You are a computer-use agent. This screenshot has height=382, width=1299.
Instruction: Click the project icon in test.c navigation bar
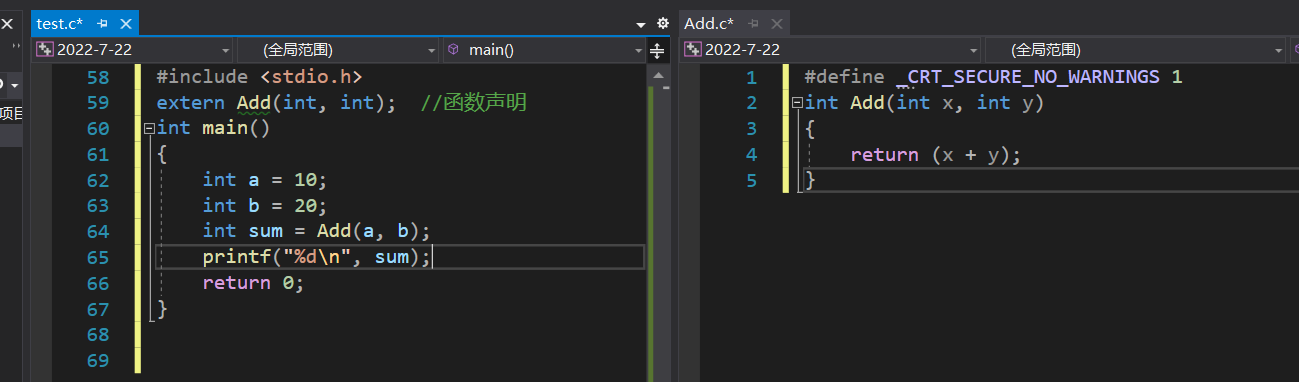tap(46, 49)
